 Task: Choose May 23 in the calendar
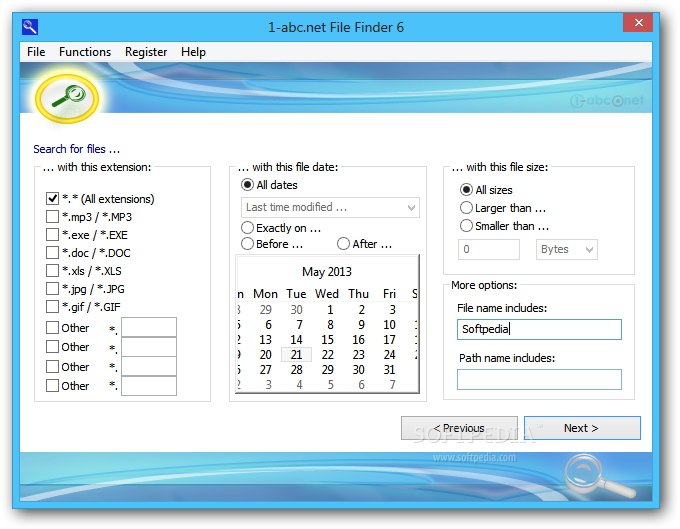pos(359,355)
